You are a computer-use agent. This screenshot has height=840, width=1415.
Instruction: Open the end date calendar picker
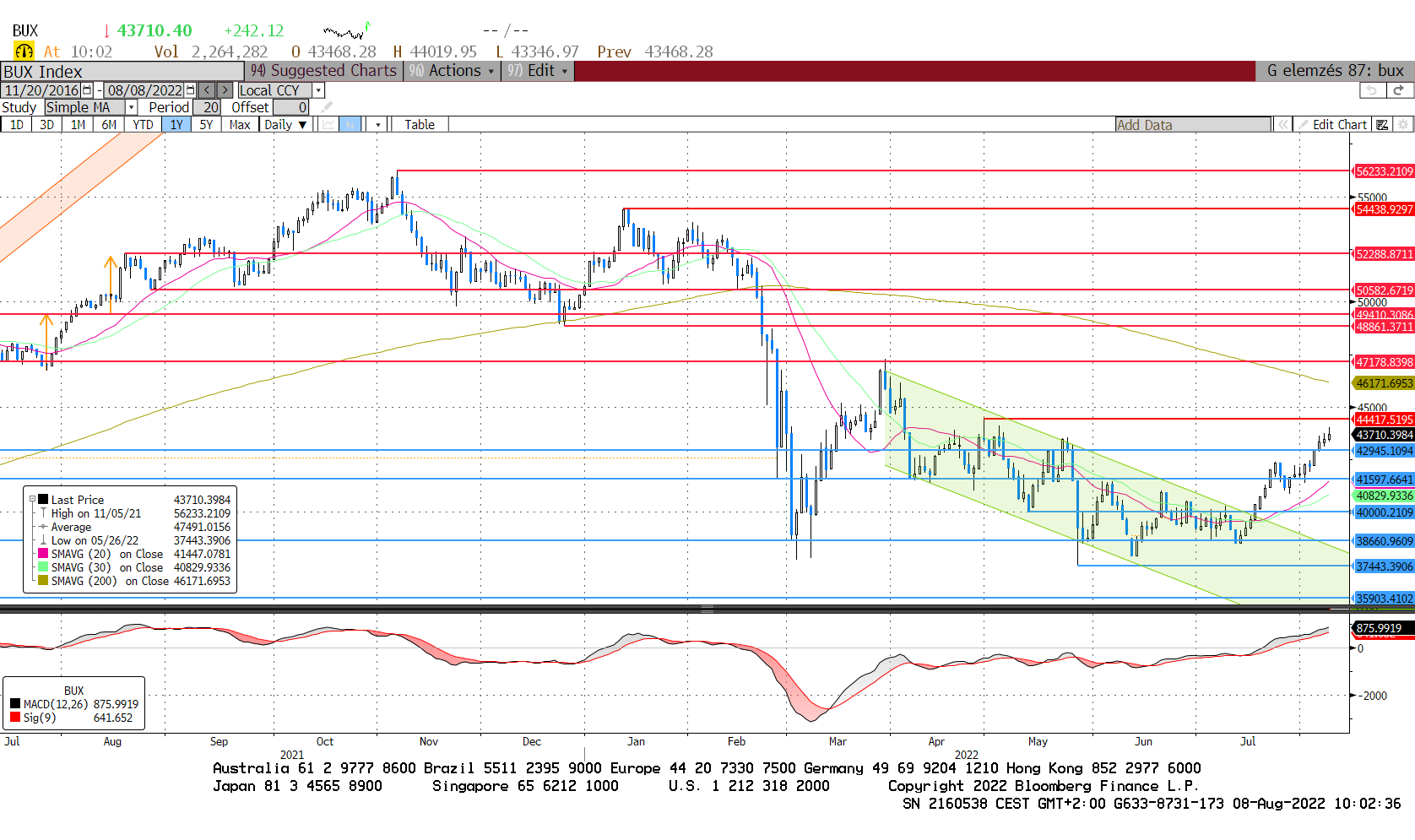click(x=190, y=90)
